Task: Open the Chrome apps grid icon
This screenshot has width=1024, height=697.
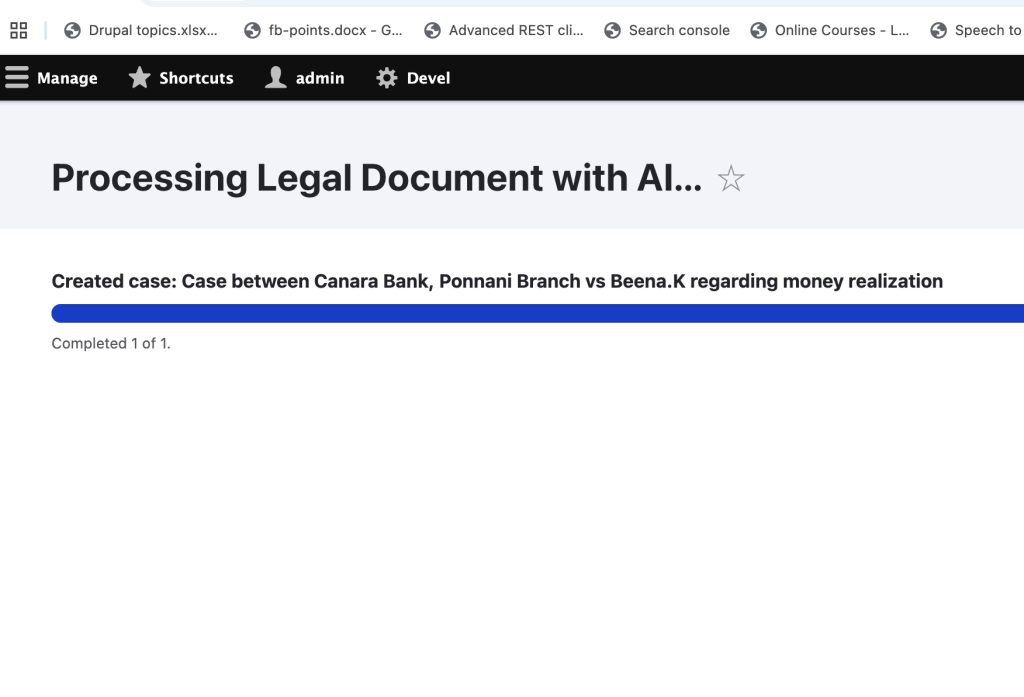Action: pyautogui.click(x=18, y=30)
